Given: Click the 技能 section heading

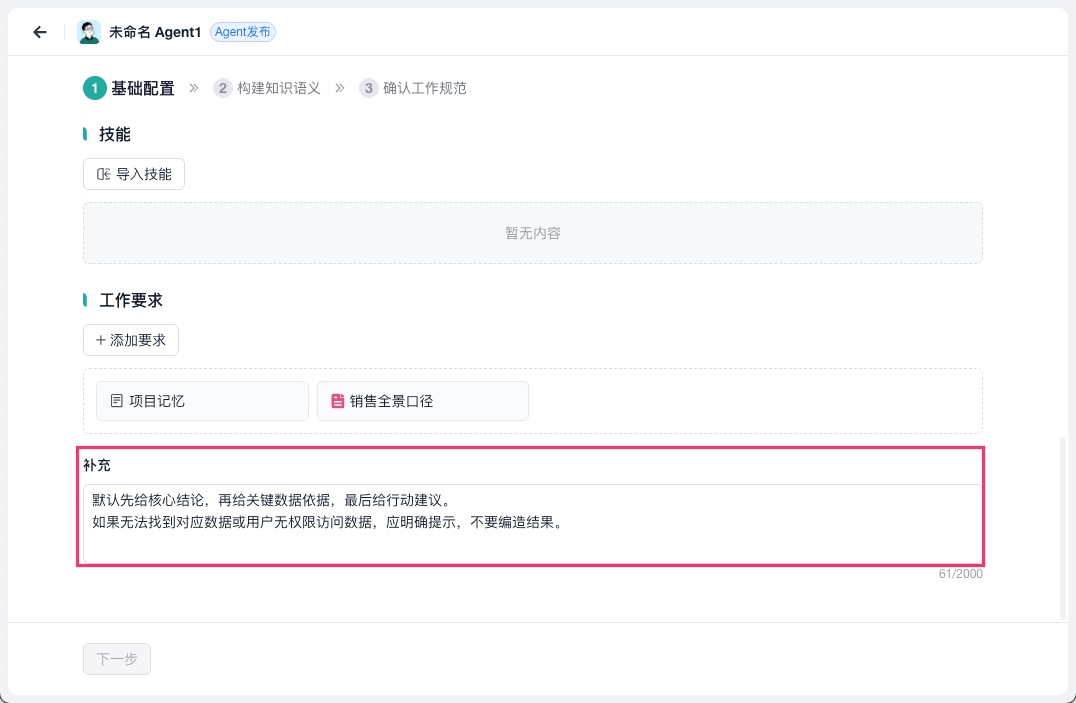Looking at the screenshot, I should (115, 135).
